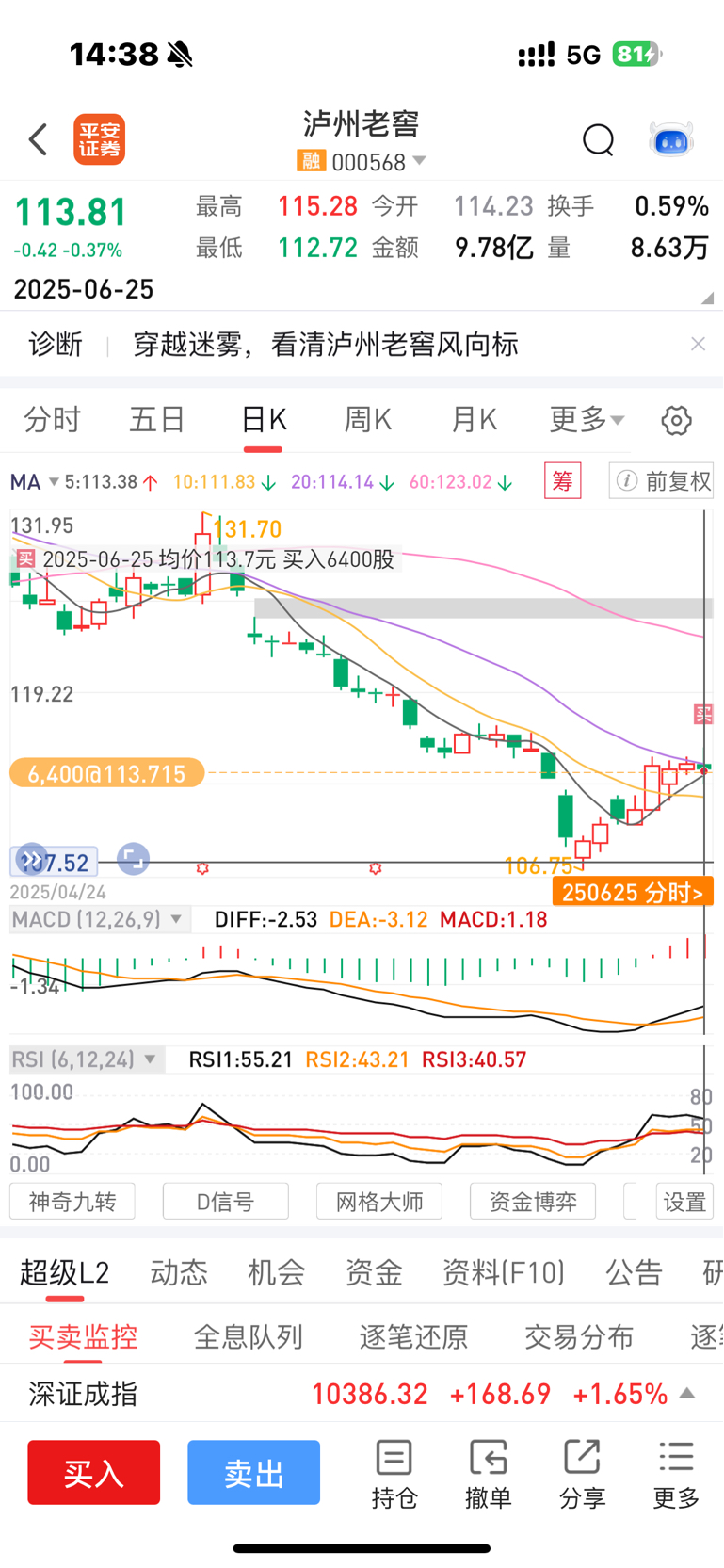Viewport: 724px width, 1568px height.
Task: Tap the 20:114.14 moving average value
Action: (x=332, y=482)
